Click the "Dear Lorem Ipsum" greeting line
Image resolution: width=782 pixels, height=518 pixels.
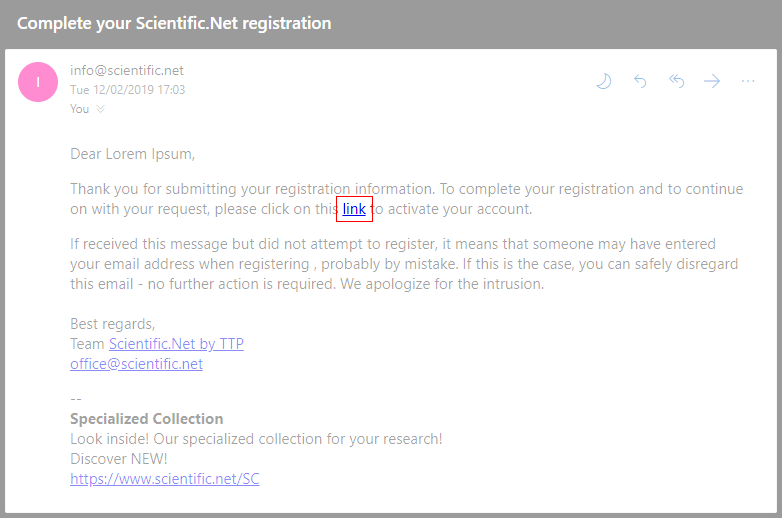pyautogui.click(x=132, y=154)
